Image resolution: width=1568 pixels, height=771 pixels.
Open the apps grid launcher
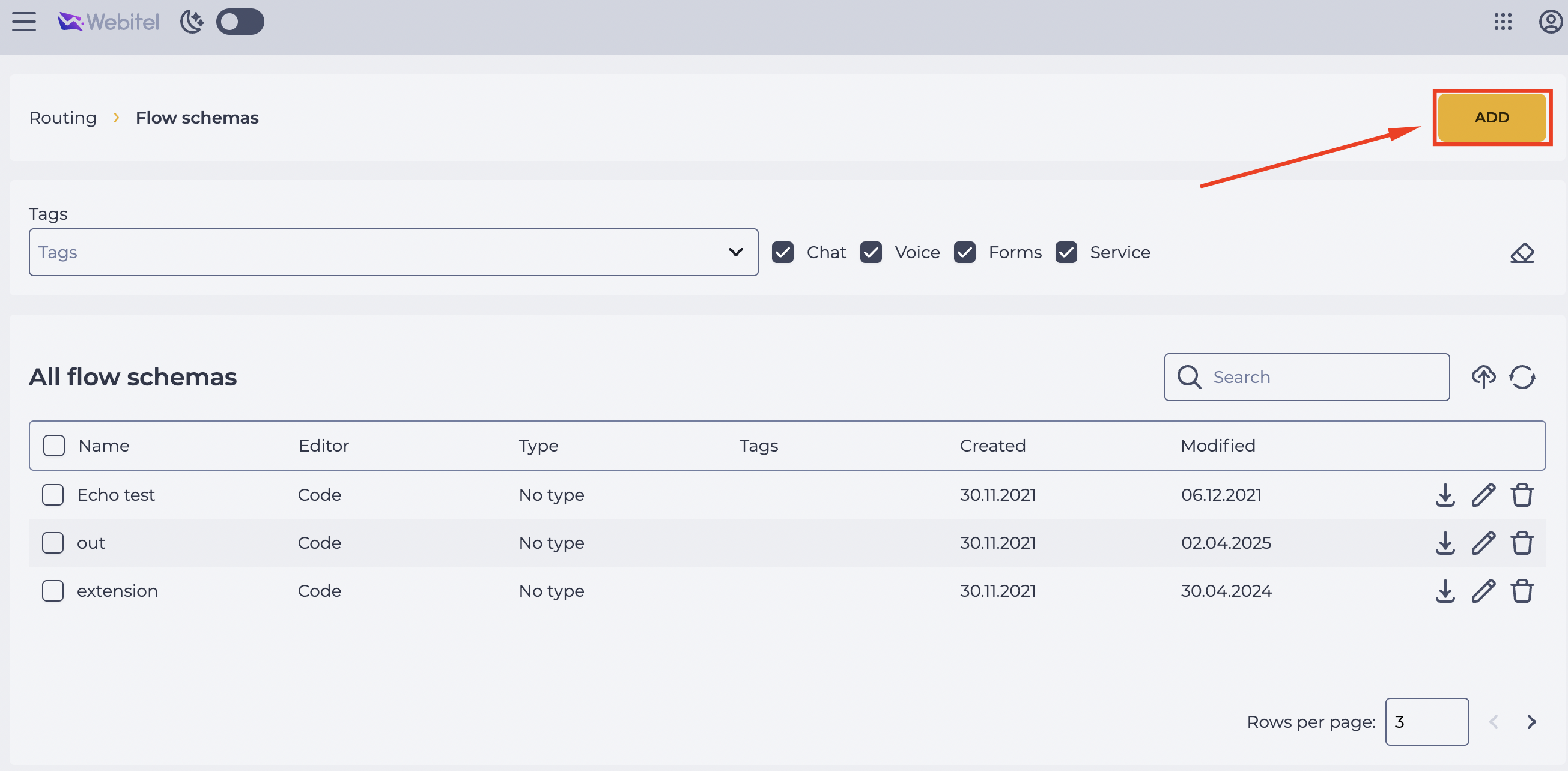1503,22
